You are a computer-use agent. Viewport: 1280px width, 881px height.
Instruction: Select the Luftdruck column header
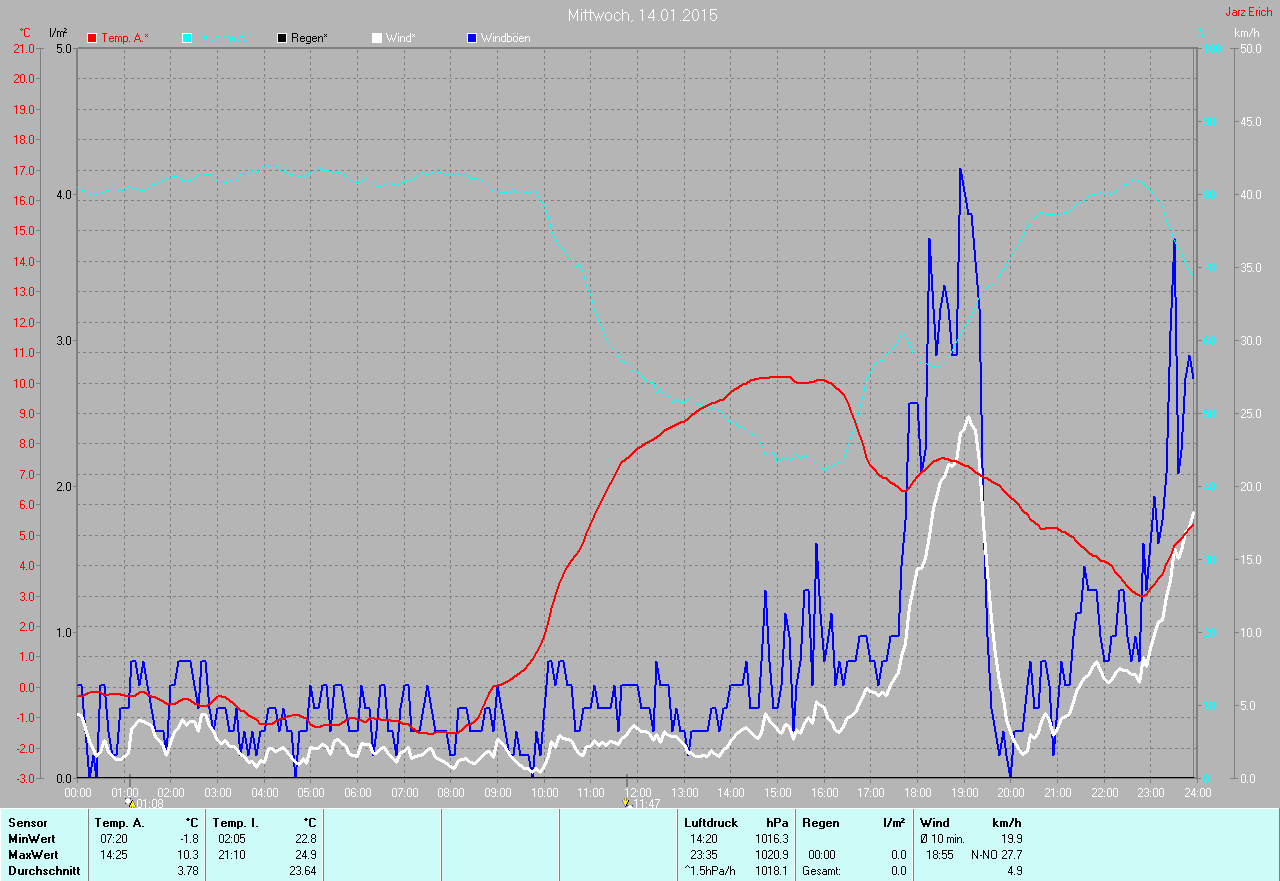pyautogui.click(x=711, y=823)
